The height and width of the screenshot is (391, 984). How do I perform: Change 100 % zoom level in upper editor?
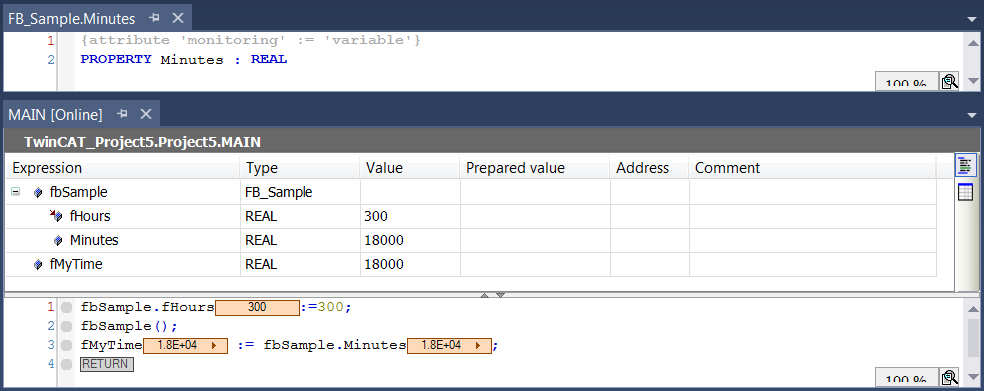pyautogui.click(x=907, y=83)
